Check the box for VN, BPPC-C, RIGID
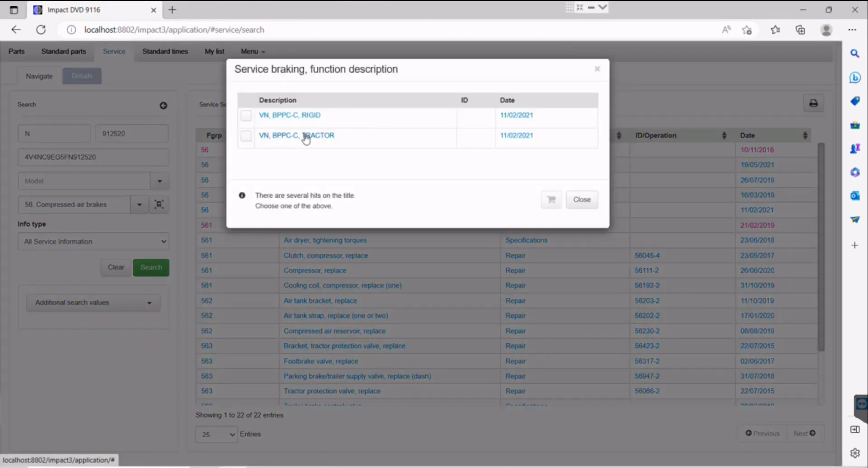Viewport: 868px width, 468px height. click(246, 116)
